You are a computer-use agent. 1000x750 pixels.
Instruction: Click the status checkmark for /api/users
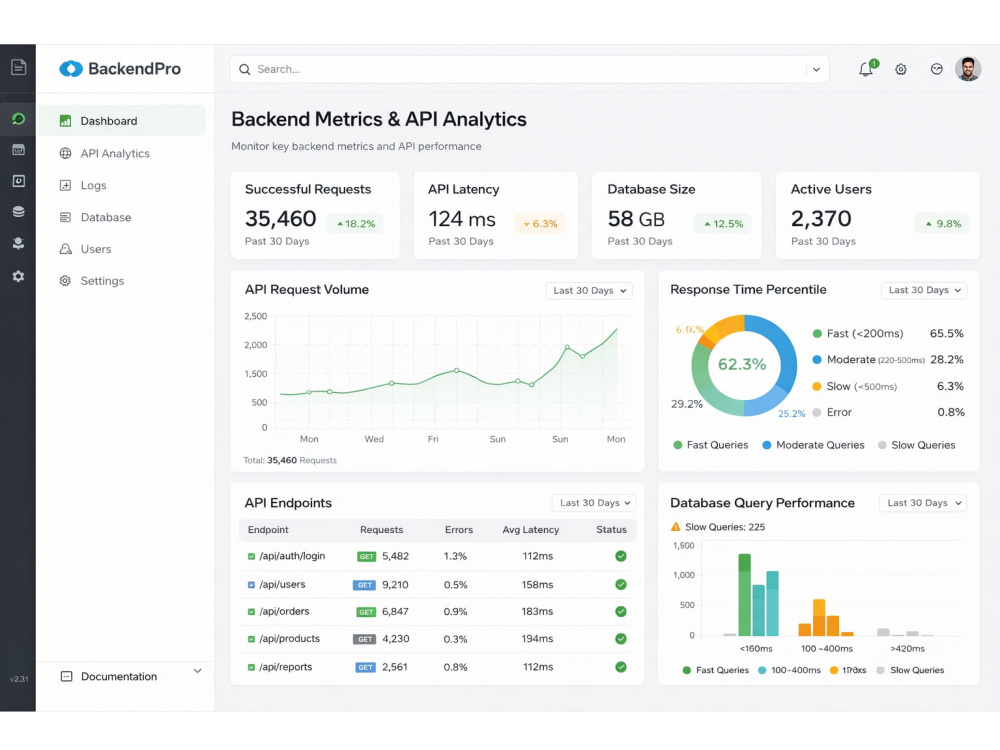621,584
